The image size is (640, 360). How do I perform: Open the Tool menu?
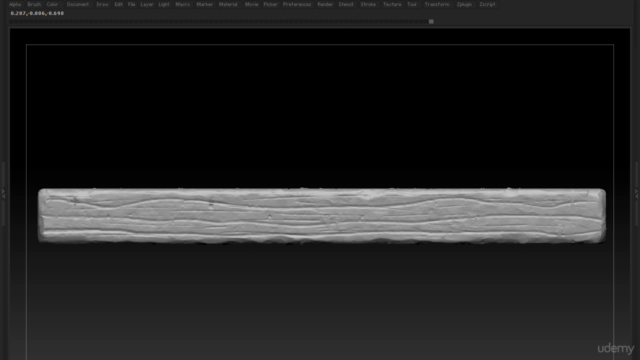pos(412,4)
